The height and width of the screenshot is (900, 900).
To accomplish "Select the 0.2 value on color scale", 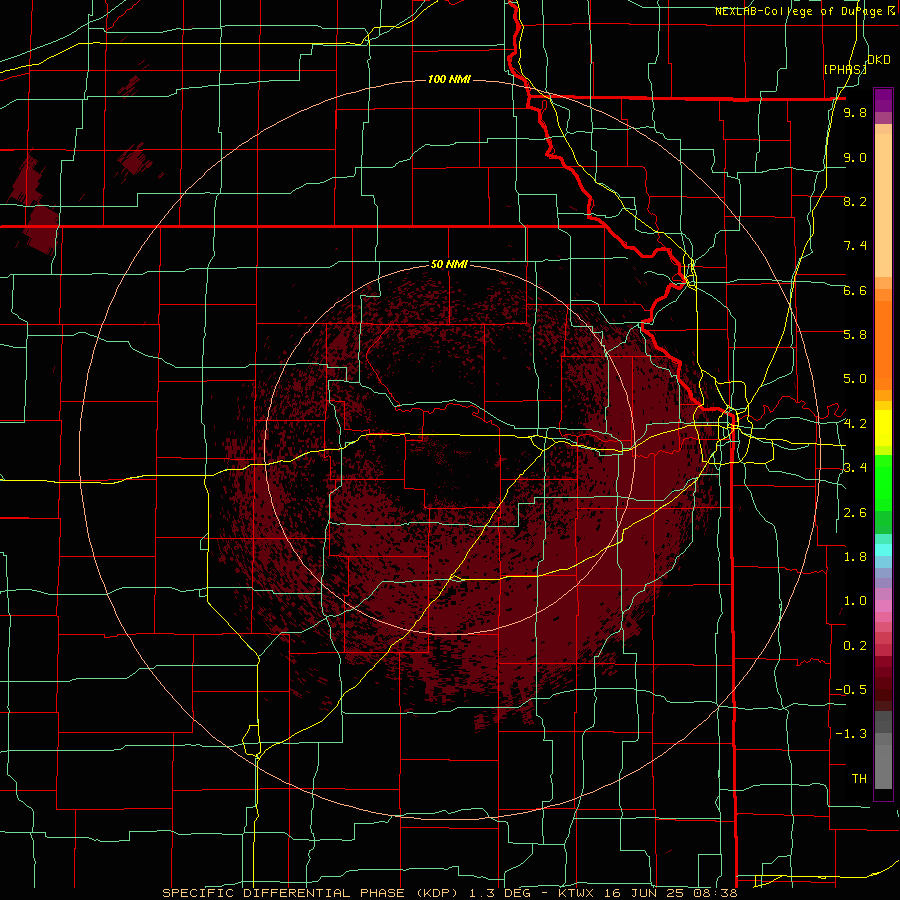I will [x=855, y=646].
